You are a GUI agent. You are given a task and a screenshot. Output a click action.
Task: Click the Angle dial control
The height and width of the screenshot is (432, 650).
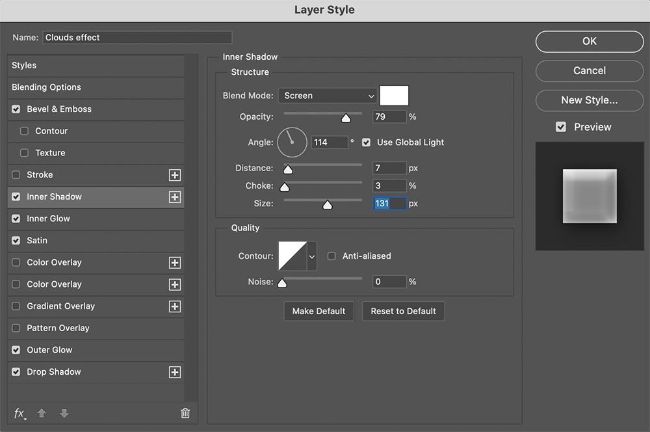tap(292, 142)
